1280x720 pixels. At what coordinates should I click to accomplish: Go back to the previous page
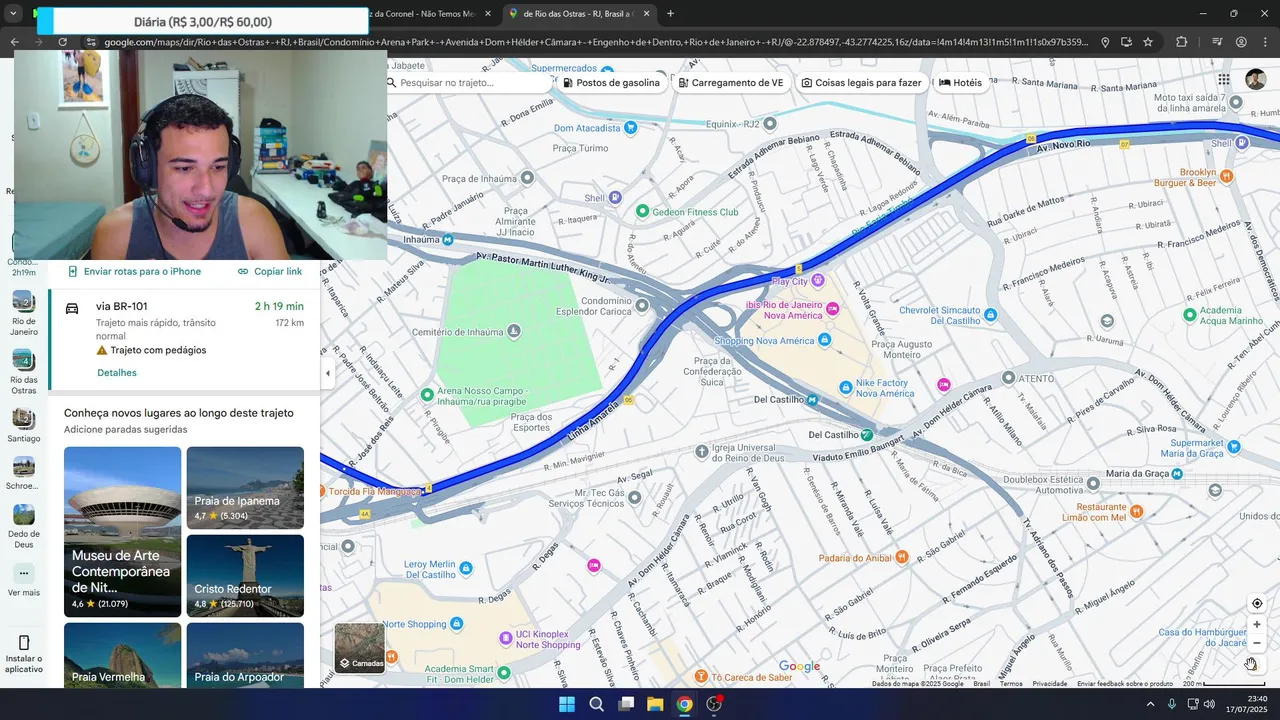[14, 42]
